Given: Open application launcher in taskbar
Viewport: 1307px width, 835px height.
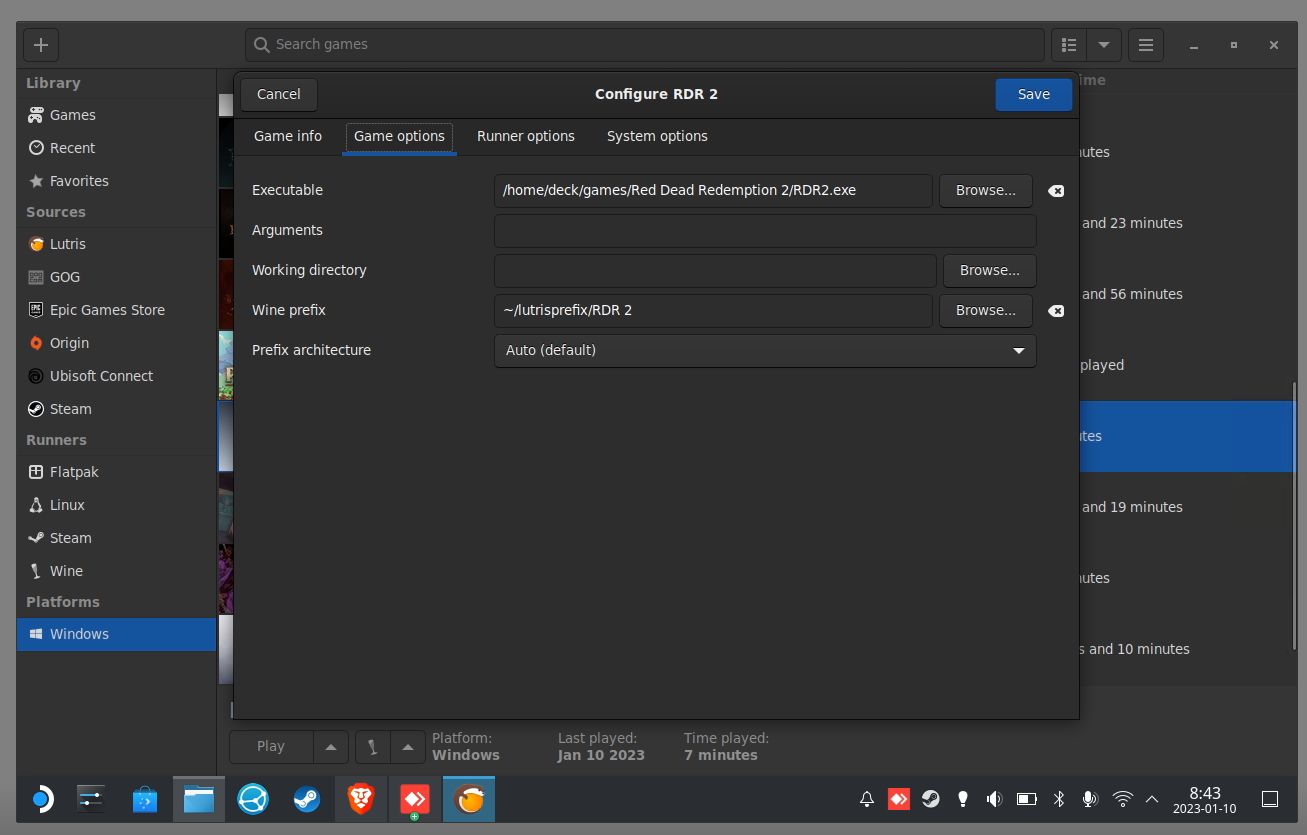Looking at the screenshot, I should 41,799.
